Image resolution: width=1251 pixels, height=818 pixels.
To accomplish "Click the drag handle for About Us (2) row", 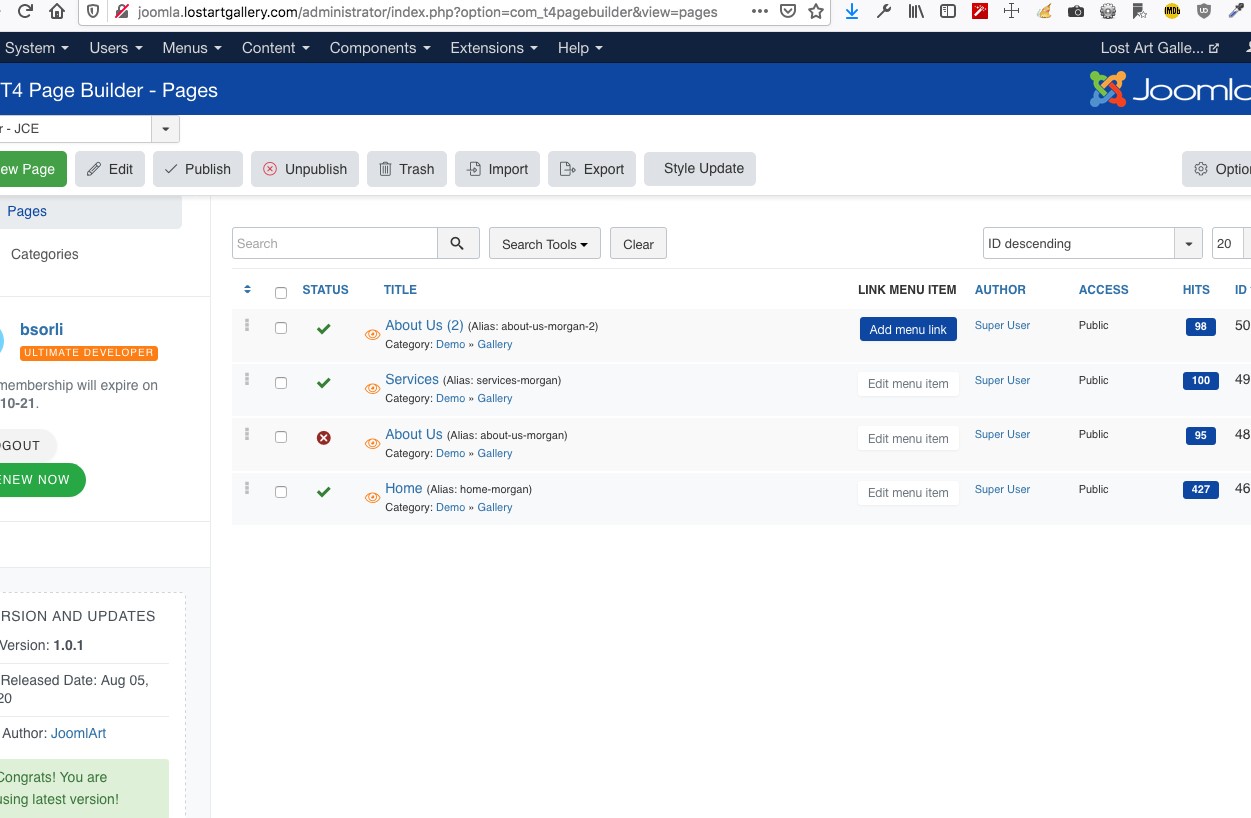I will point(247,325).
